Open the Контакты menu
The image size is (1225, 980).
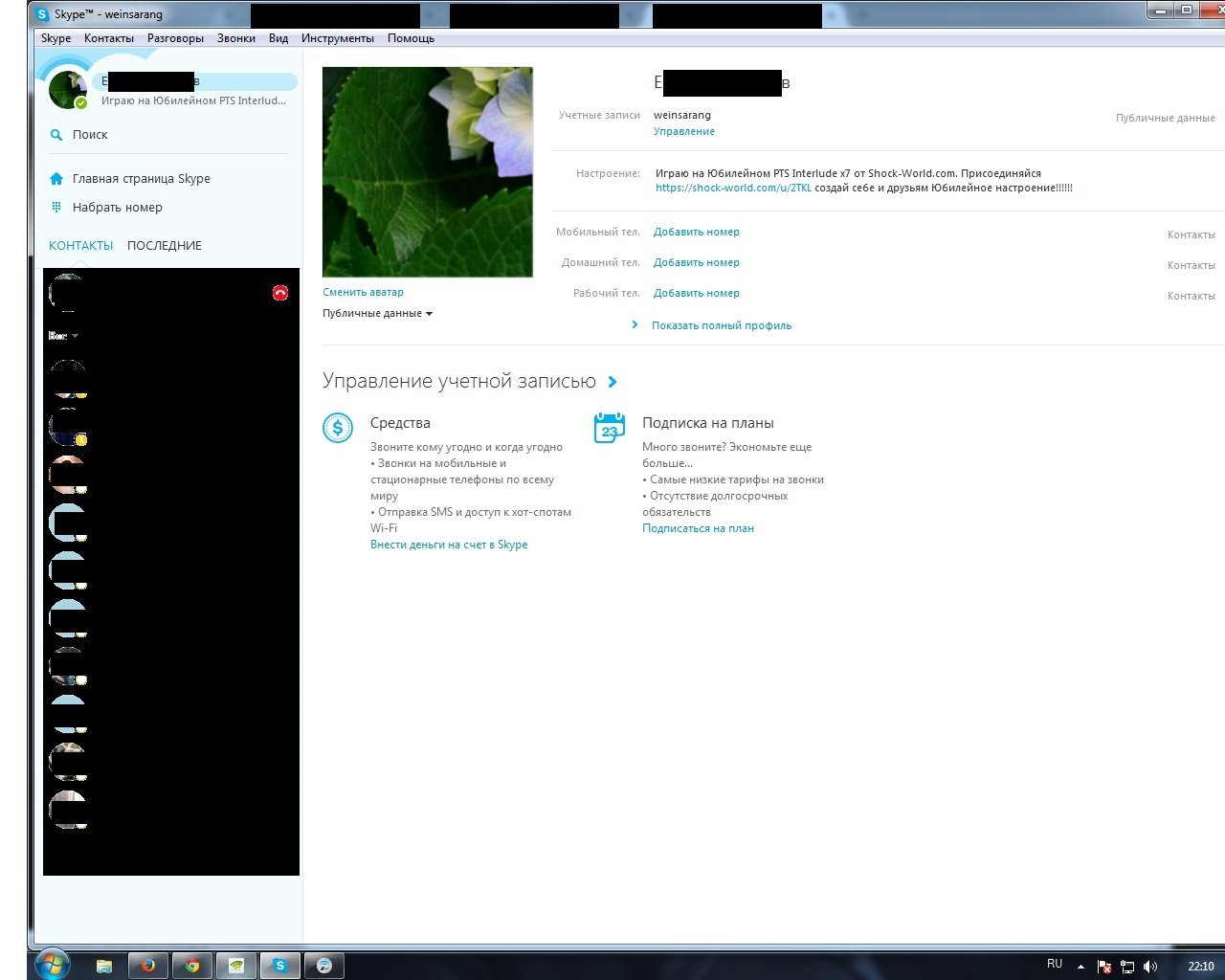coord(109,38)
